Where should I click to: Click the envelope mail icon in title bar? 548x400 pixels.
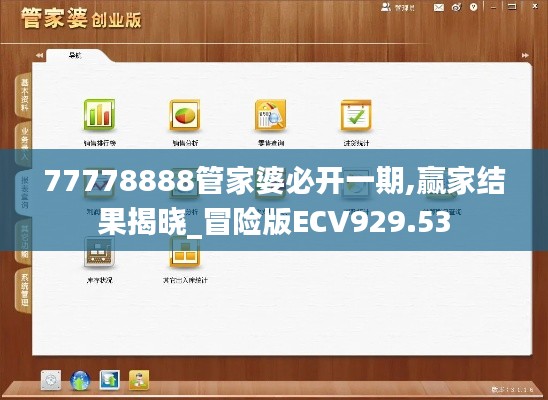[439, 7]
